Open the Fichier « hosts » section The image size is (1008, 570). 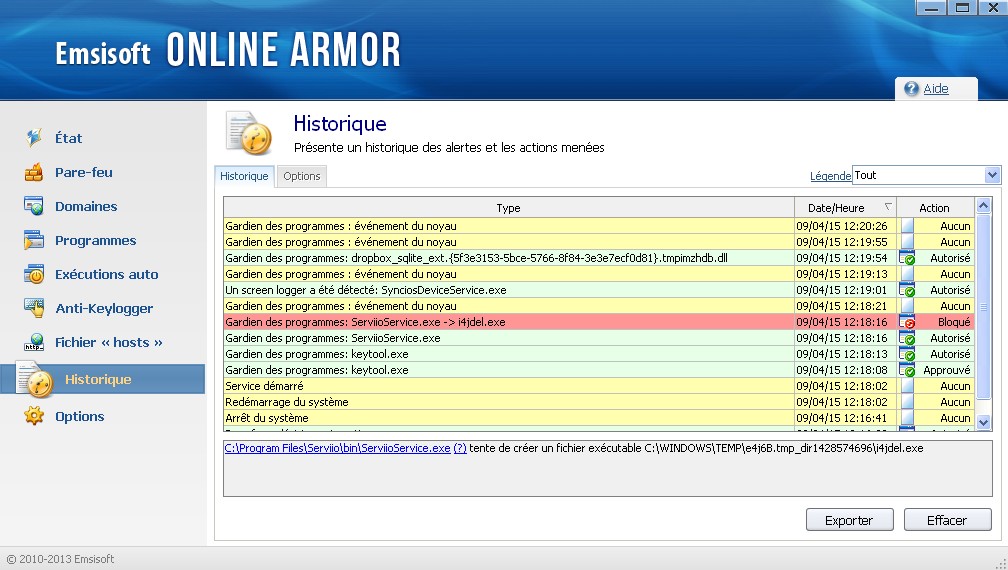tap(109, 343)
